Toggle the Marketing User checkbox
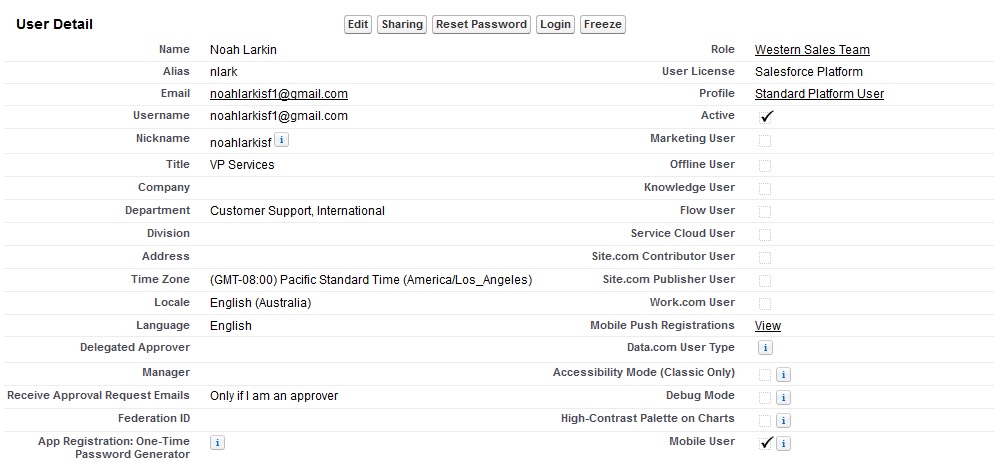Image resolution: width=994 pixels, height=463 pixels. tap(765, 141)
